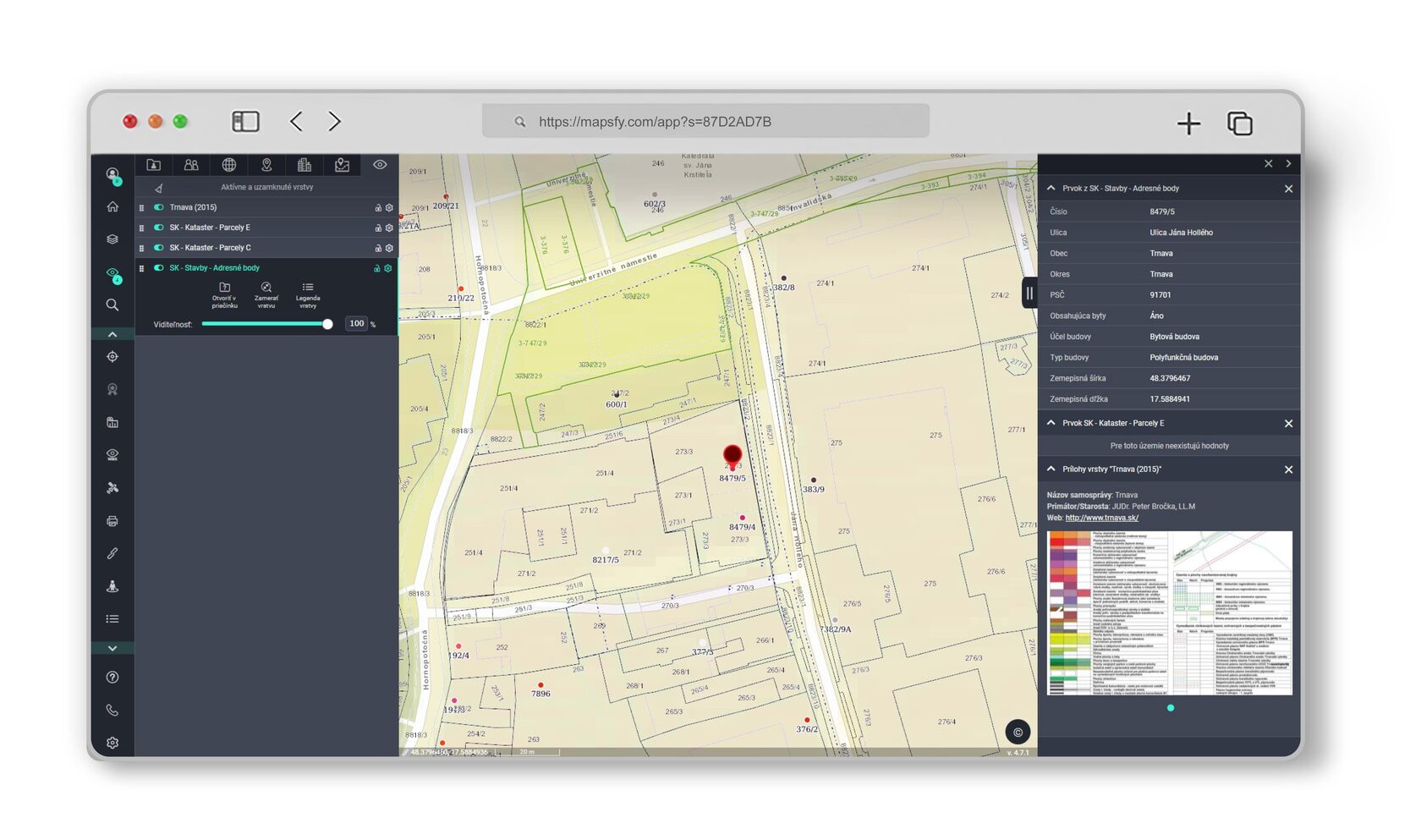Open the personal folder tab
Image resolution: width=1421 pixels, height=840 pixels.
click(153, 165)
